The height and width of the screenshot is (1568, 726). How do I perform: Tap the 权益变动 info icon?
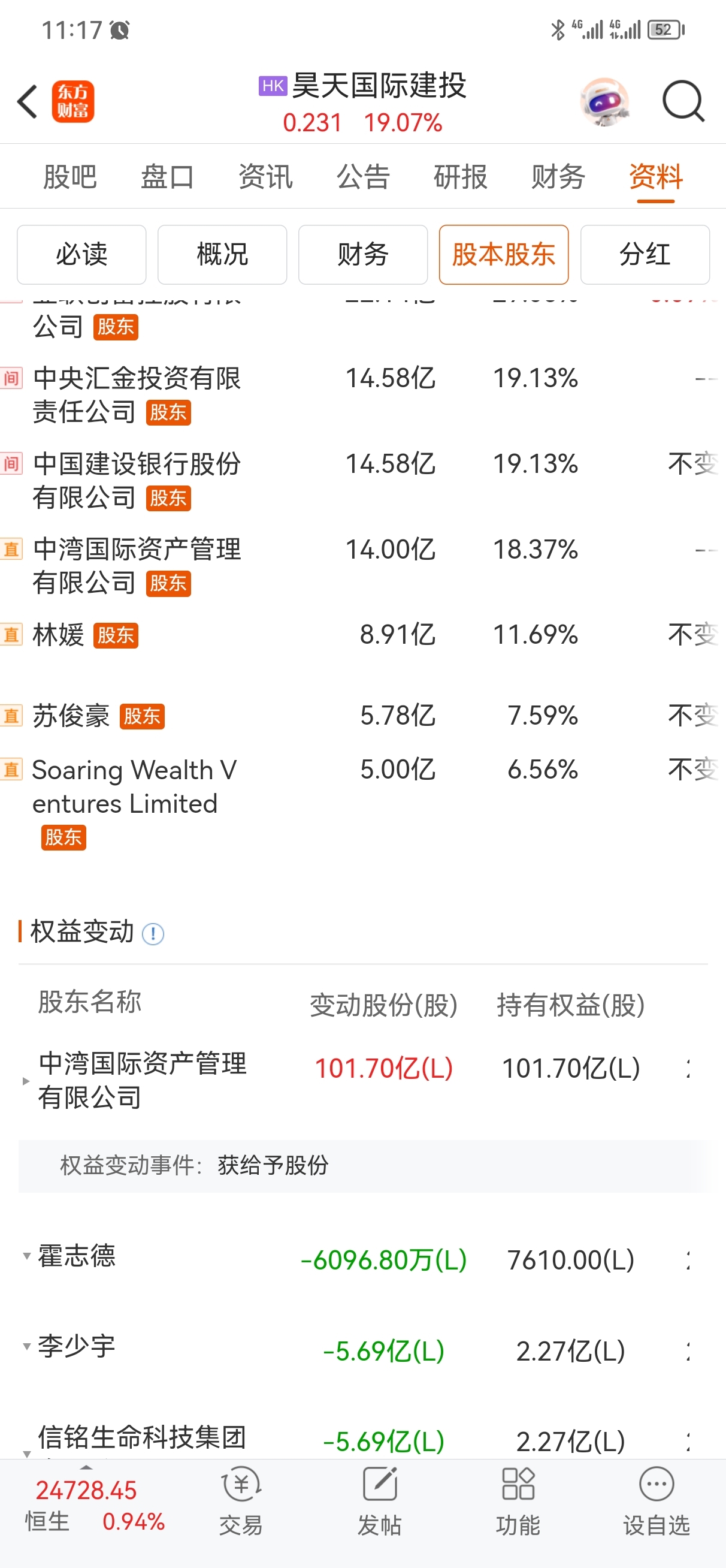153,934
